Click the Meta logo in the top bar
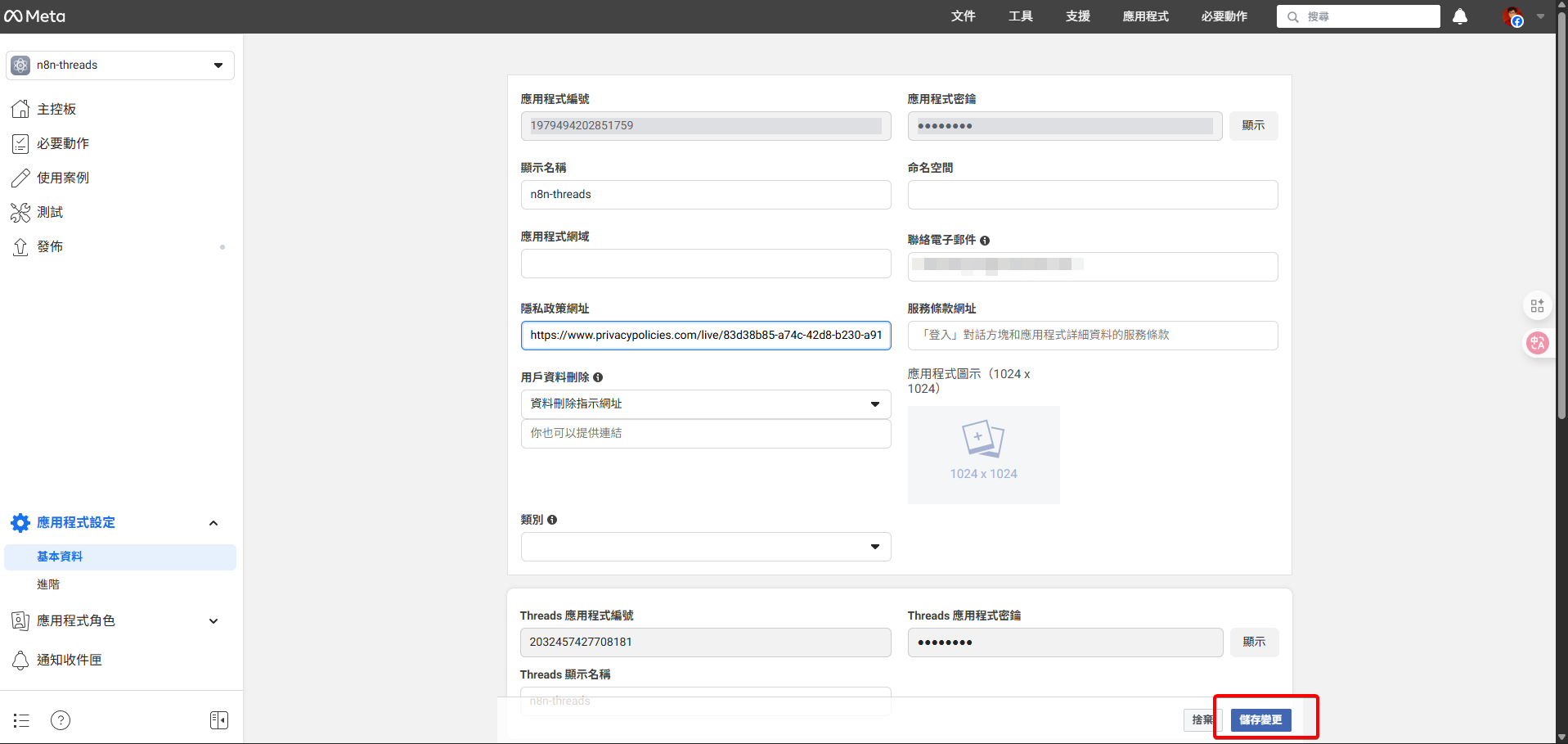 pyautogui.click(x=33, y=16)
